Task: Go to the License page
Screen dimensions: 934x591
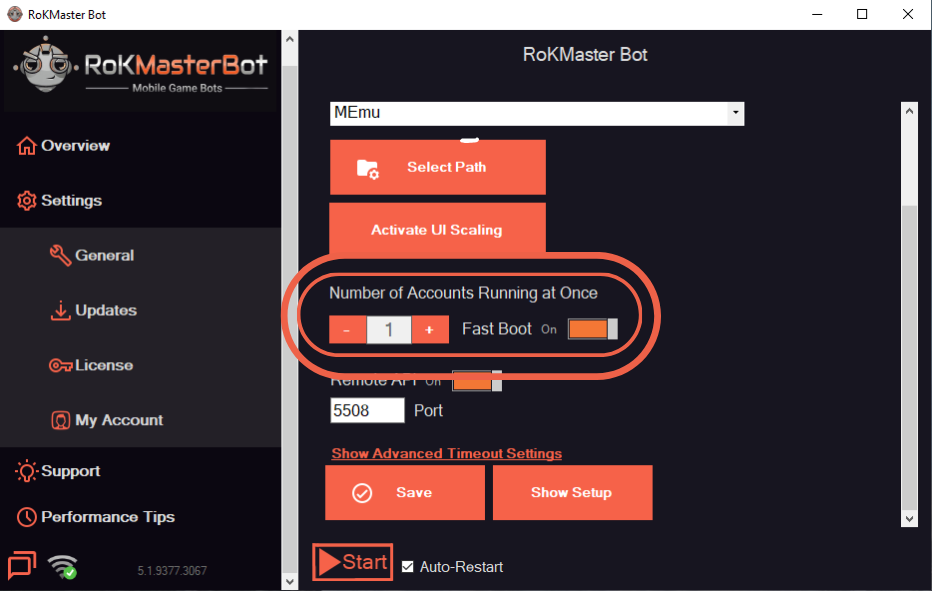Action: pos(104,365)
